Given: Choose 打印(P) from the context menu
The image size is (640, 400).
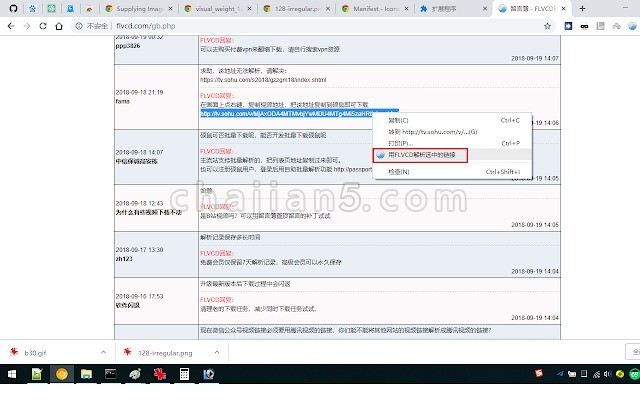Looking at the screenshot, I should click(452, 143).
